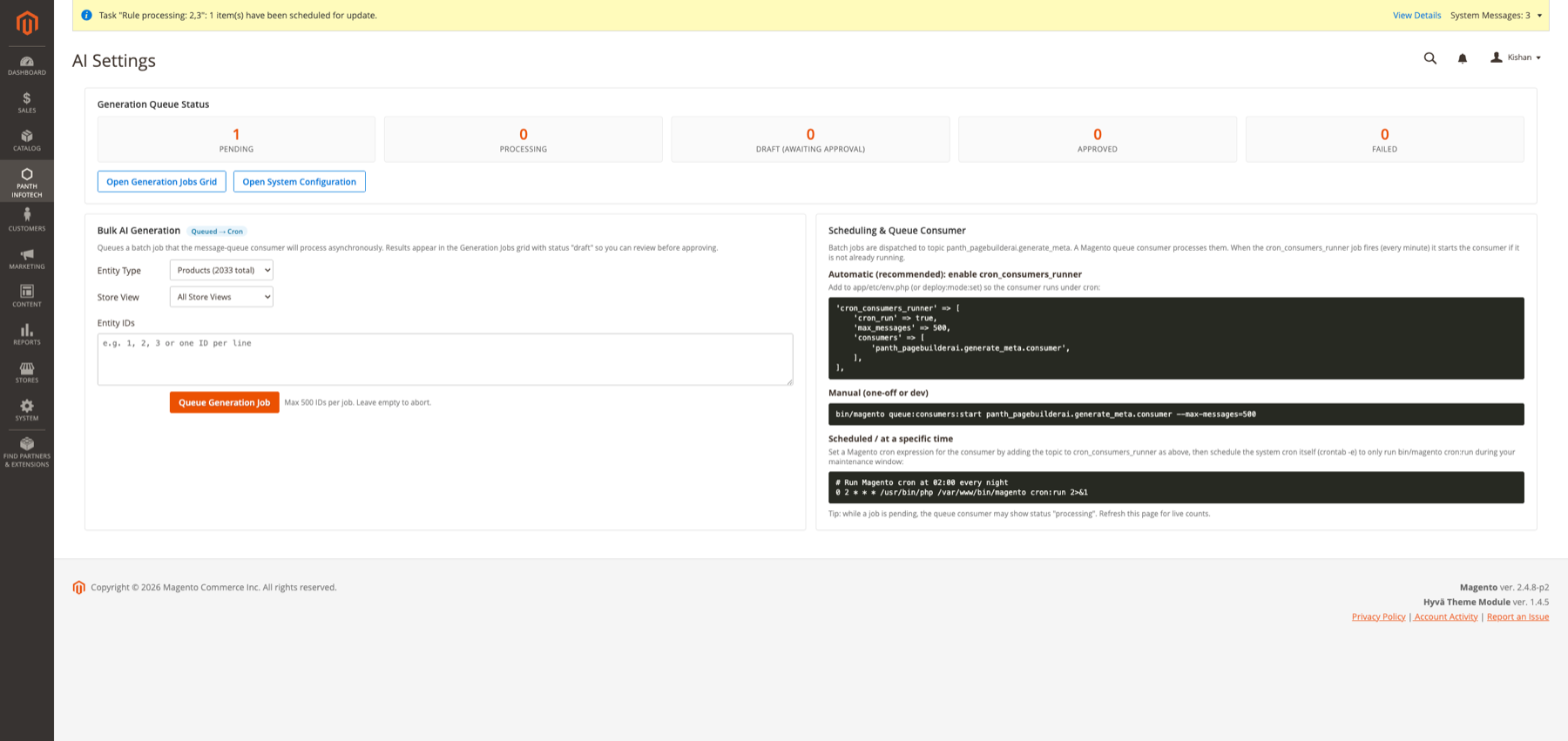Open the Privacy Policy link
This screenshot has height=741, width=1568.
[1378, 616]
